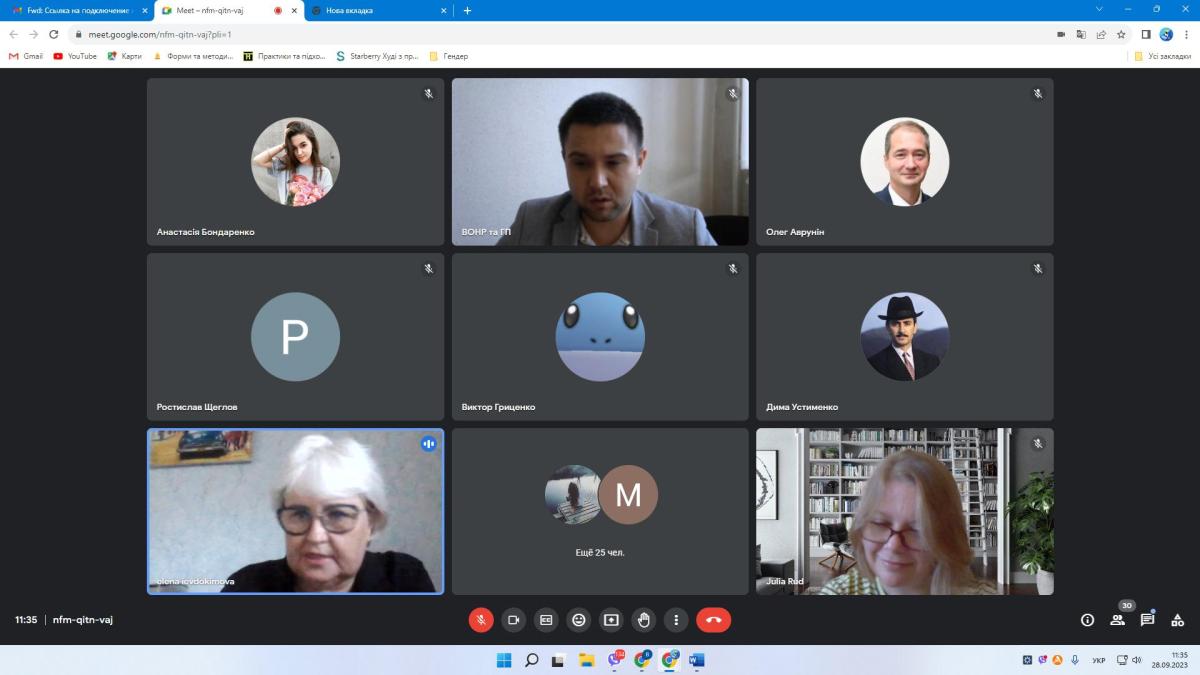Bookmark this page with the star icon

coord(1121,34)
